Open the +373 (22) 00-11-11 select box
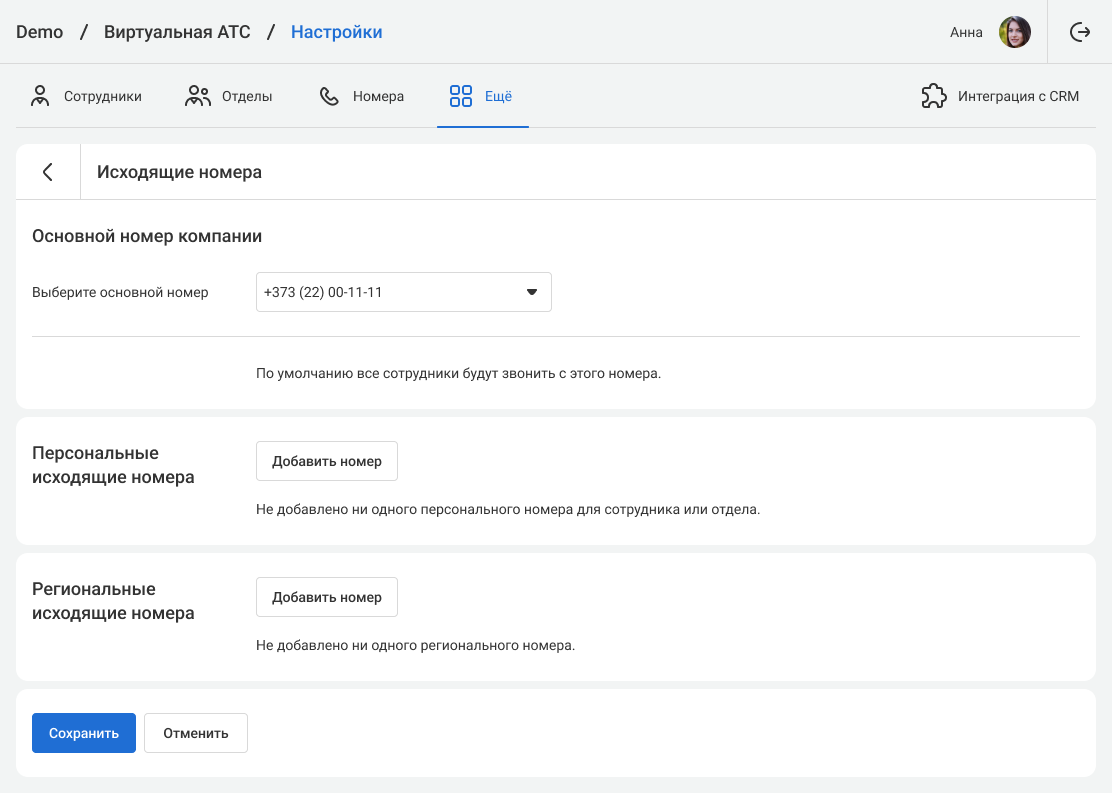The image size is (1112, 793). click(x=390, y=293)
